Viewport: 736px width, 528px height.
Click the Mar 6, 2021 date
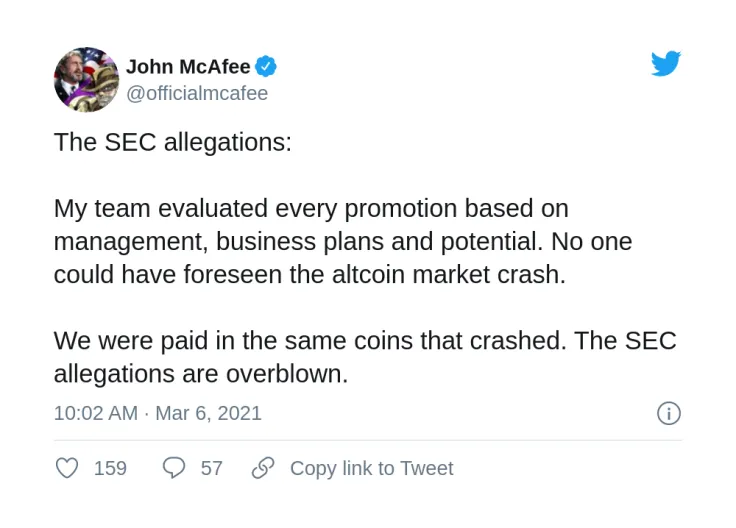point(208,413)
